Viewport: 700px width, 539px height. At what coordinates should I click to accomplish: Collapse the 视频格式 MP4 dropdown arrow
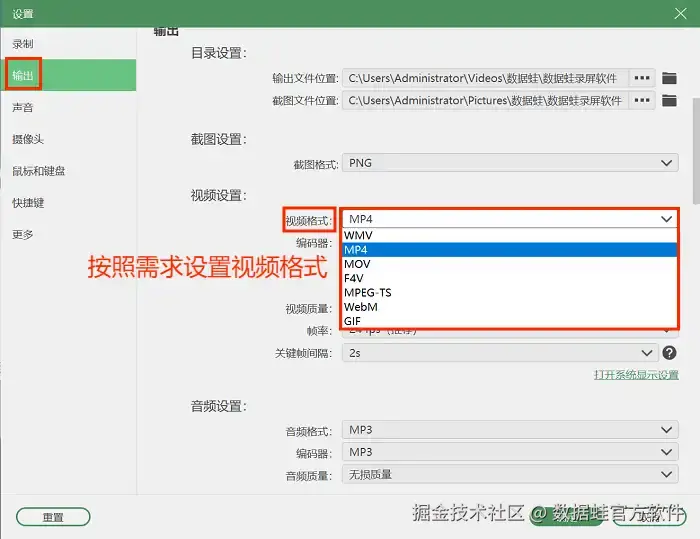pyautogui.click(x=667, y=219)
